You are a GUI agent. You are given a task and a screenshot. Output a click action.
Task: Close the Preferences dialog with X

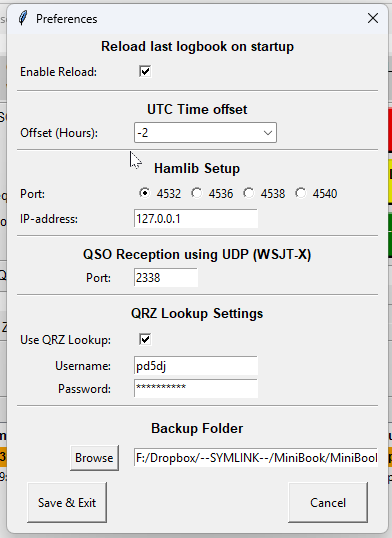click(x=373, y=18)
